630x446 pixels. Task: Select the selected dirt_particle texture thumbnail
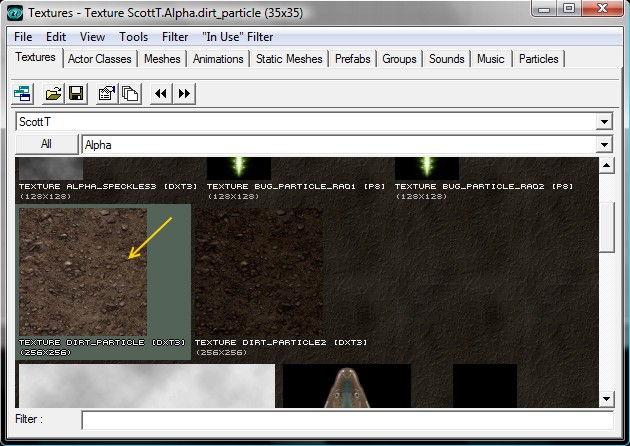point(83,271)
